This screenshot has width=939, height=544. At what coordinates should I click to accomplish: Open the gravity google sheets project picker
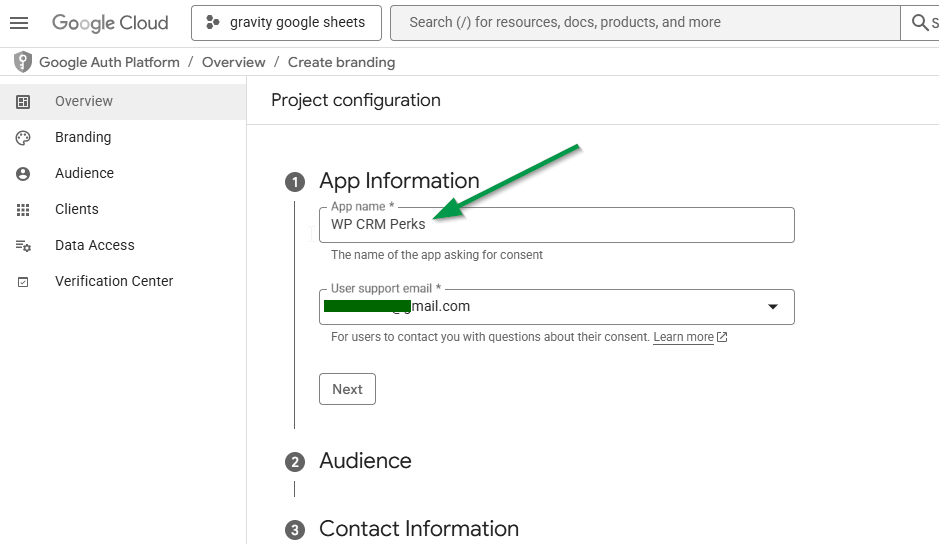pos(286,23)
